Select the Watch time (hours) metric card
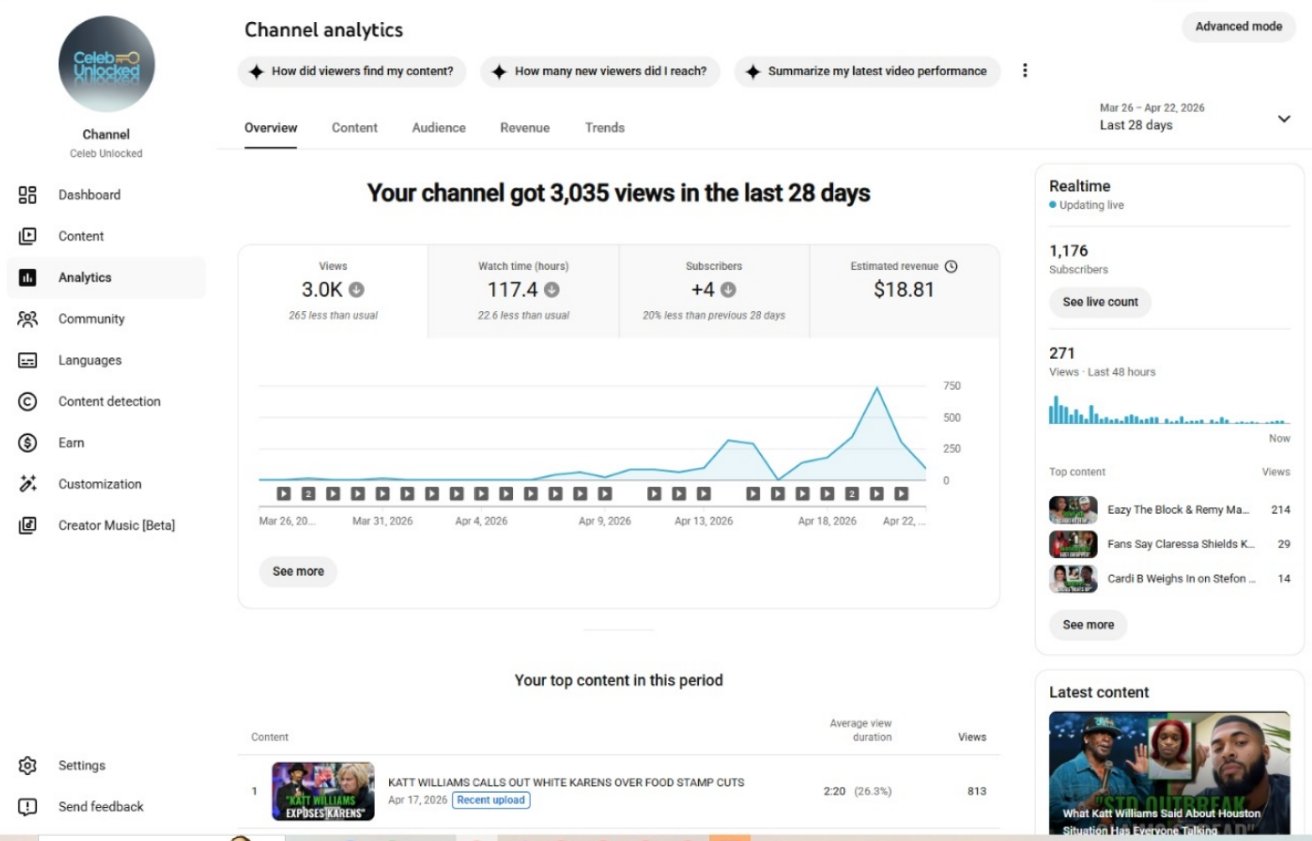The image size is (1312, 841). coord(523,290)
